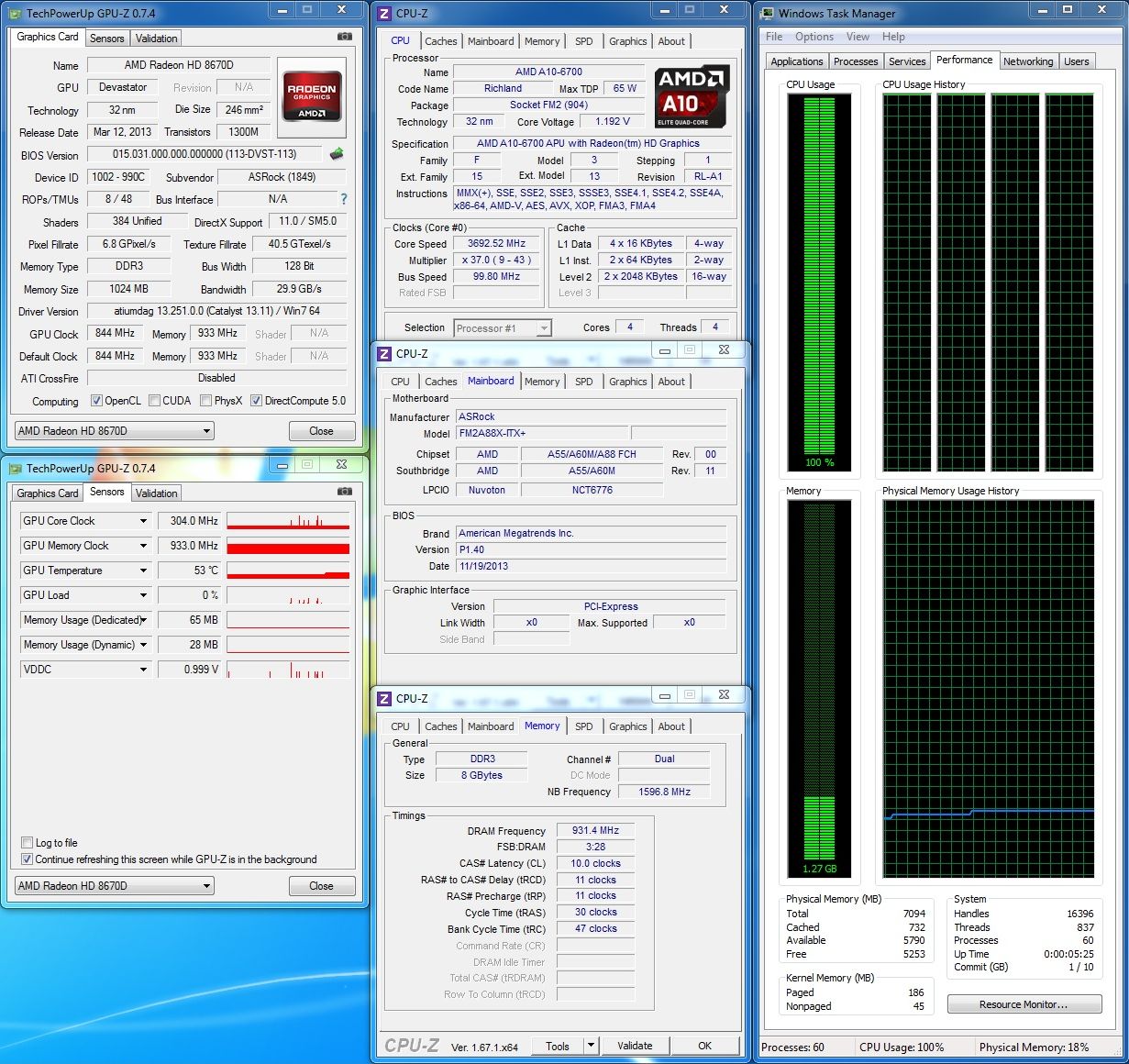Click the Bus Interface question mark icon
The height and width of the screenshot is (1064, 1129).
(x=344, y=199)
